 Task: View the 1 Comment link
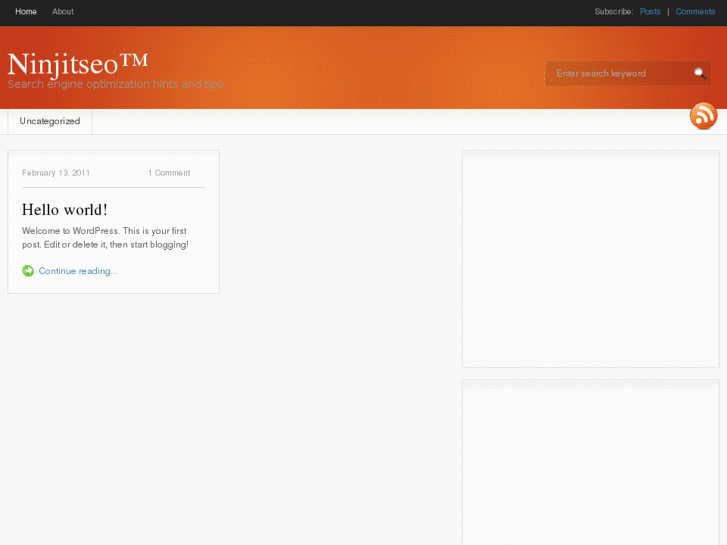click(x=169, y=173)
